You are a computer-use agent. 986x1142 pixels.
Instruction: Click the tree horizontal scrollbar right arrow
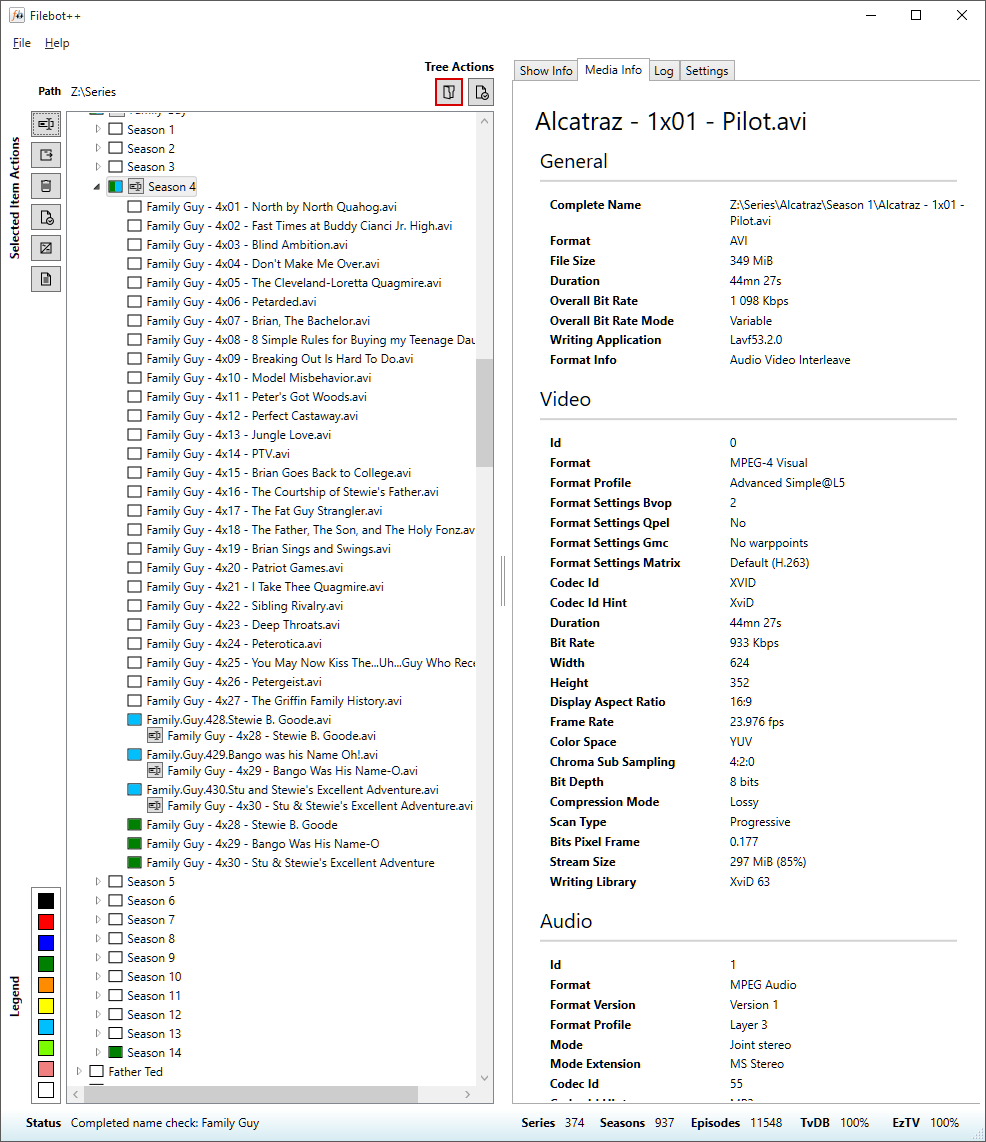[468, 1094]
